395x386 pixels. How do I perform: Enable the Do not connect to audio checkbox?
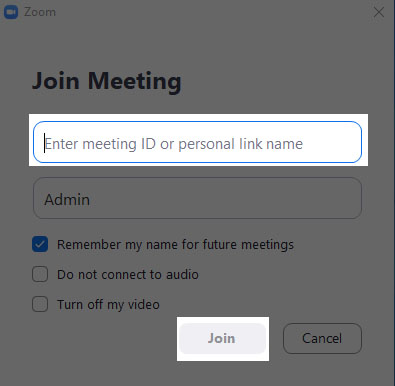tap(40, 274)
